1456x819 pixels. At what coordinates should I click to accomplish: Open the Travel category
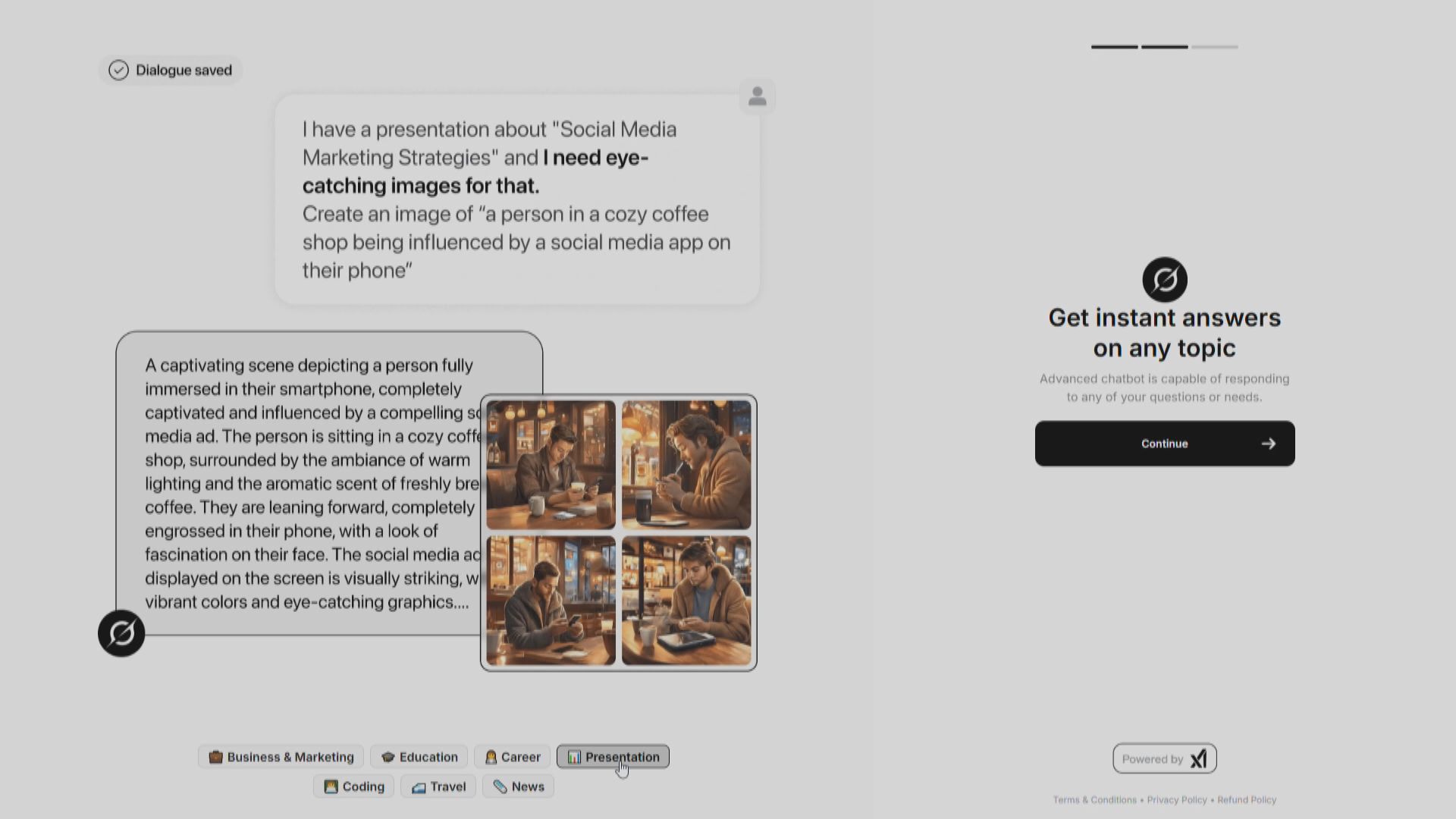[438, 786]
